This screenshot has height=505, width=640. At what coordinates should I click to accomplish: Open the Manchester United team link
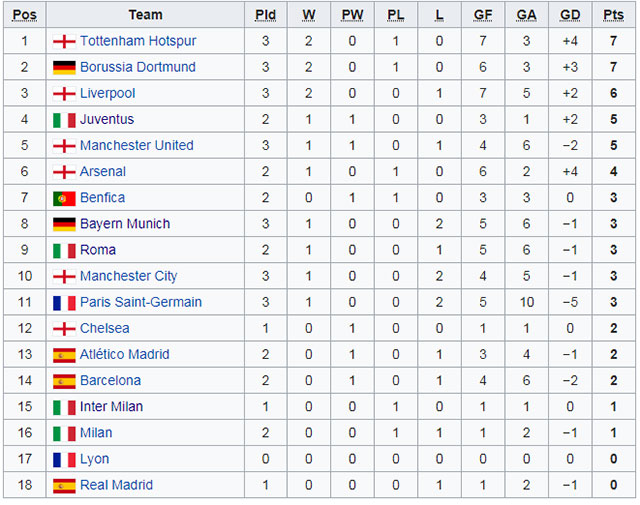[x=136, y=146]
